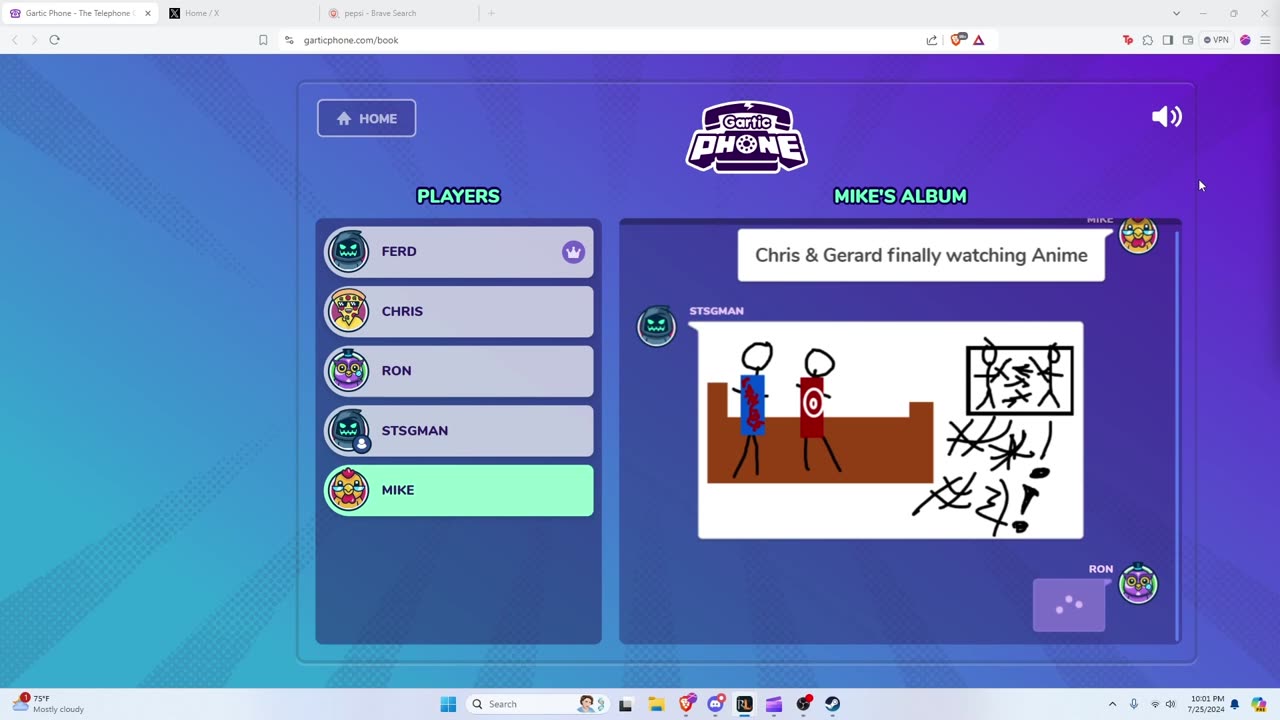1280x720 pixels.
Task: Click CHRIS's pizza avatar icon
Action: pyautogui.click(x=348, y=311)
